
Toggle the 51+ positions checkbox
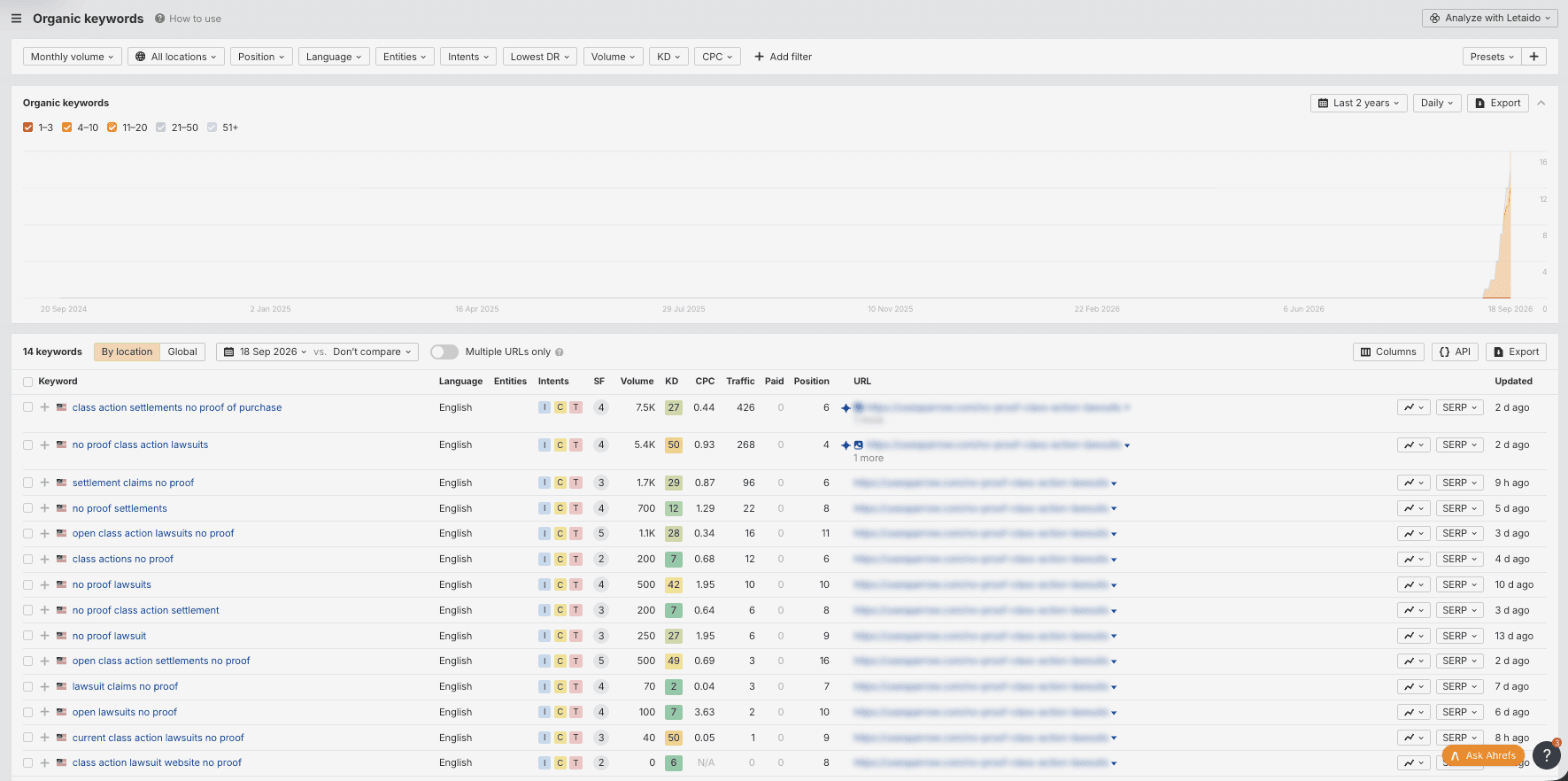tap(212, 128)
